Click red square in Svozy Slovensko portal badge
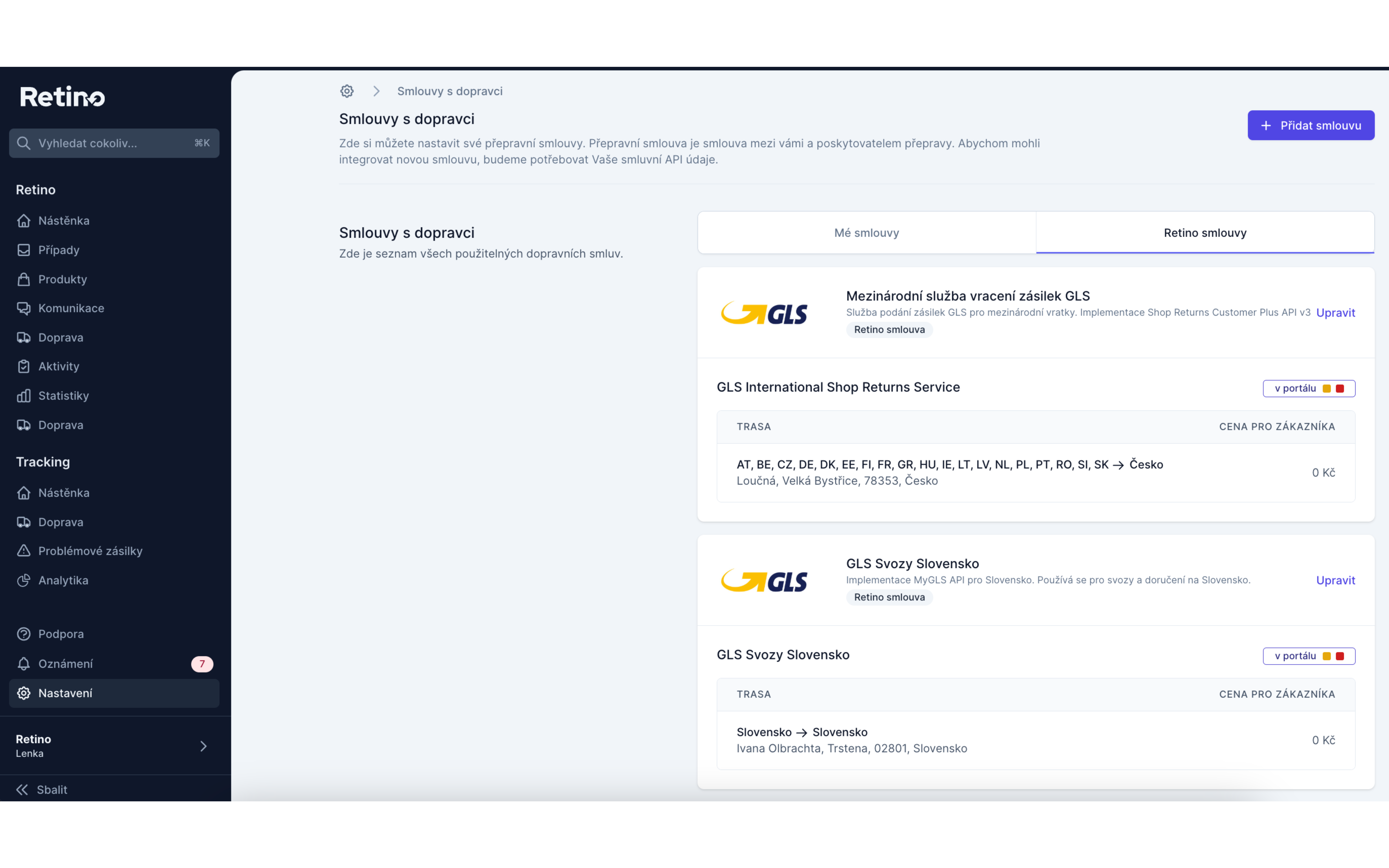The width and height of the screenshot is (1389, 868). (1340, 656)
